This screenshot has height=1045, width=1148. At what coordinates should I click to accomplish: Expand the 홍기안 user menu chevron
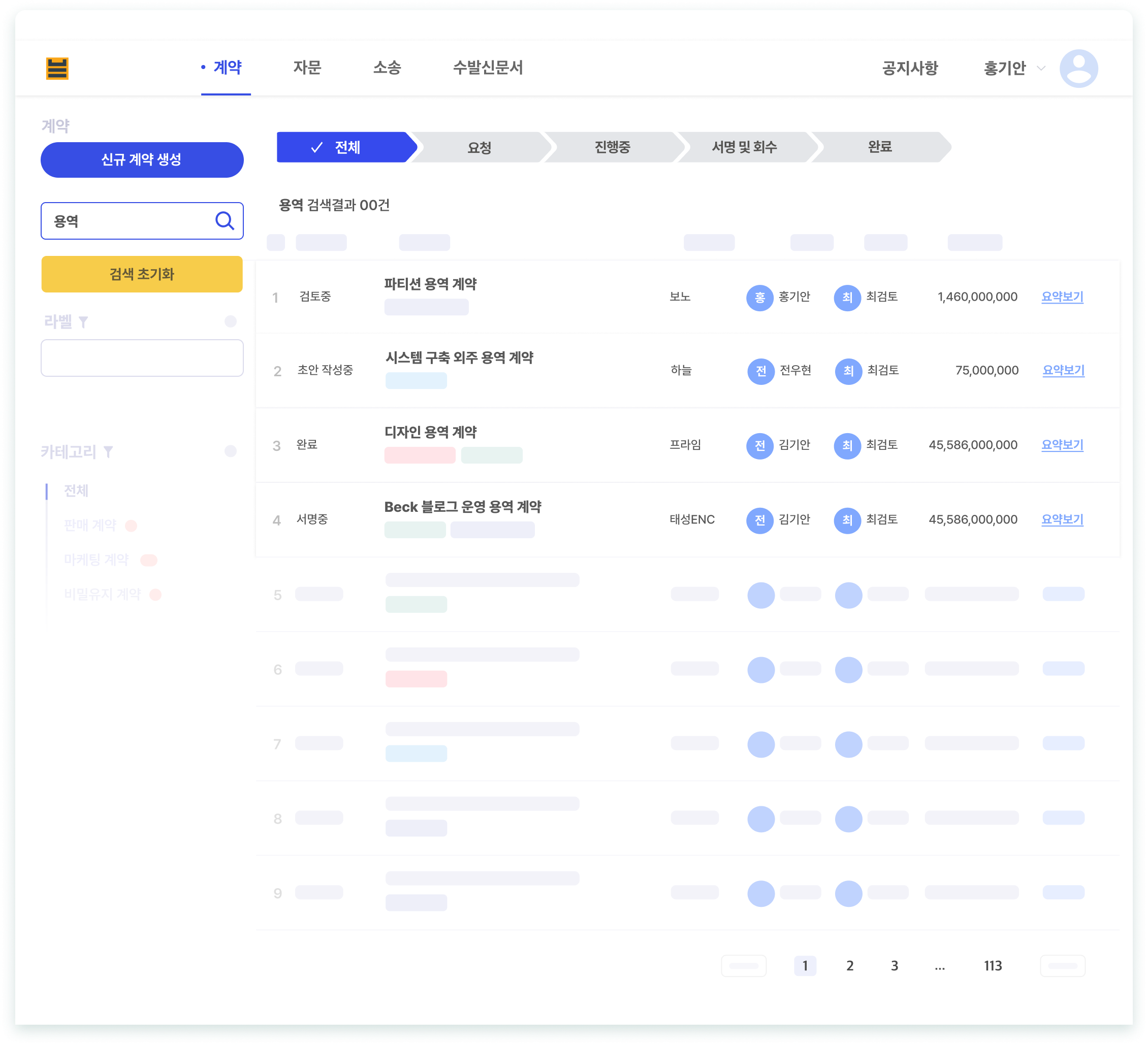coord(1040,69)
